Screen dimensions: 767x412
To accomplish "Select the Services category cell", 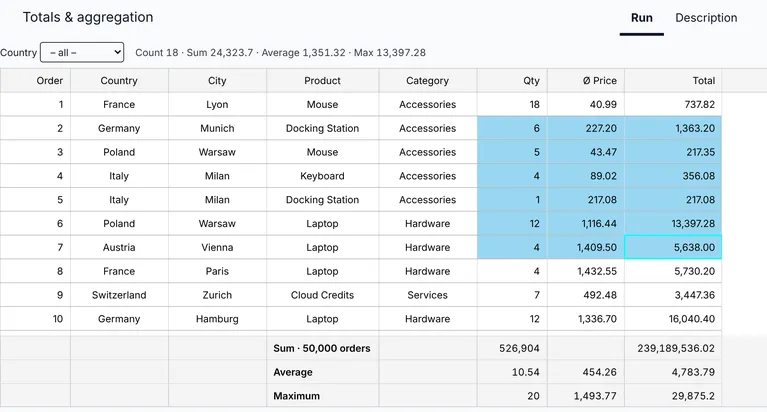I will pyautogui.click(x=428, y=295).
